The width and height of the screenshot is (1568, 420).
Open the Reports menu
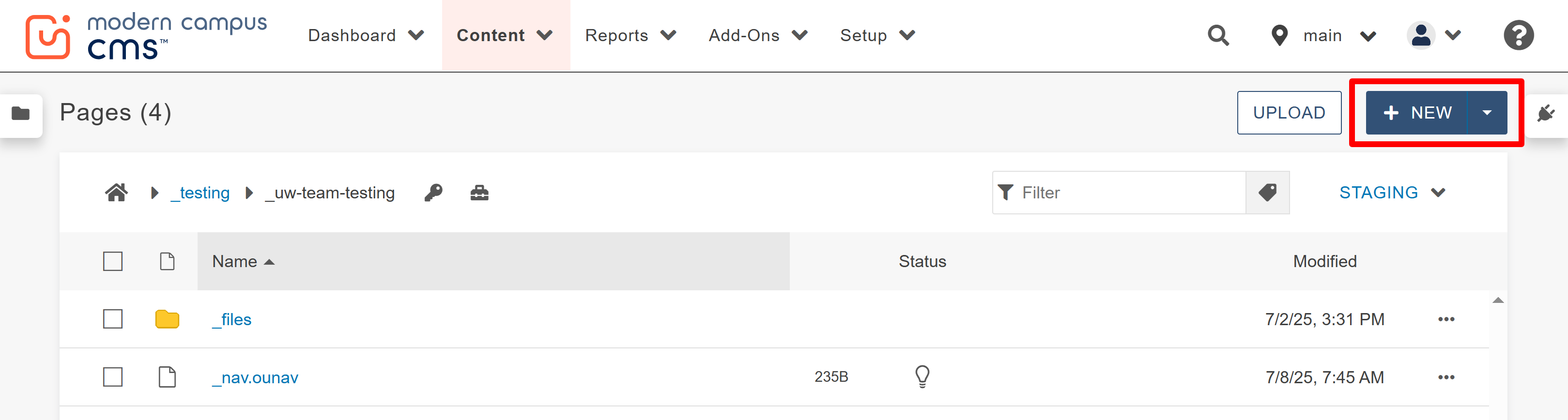(616, 35)
